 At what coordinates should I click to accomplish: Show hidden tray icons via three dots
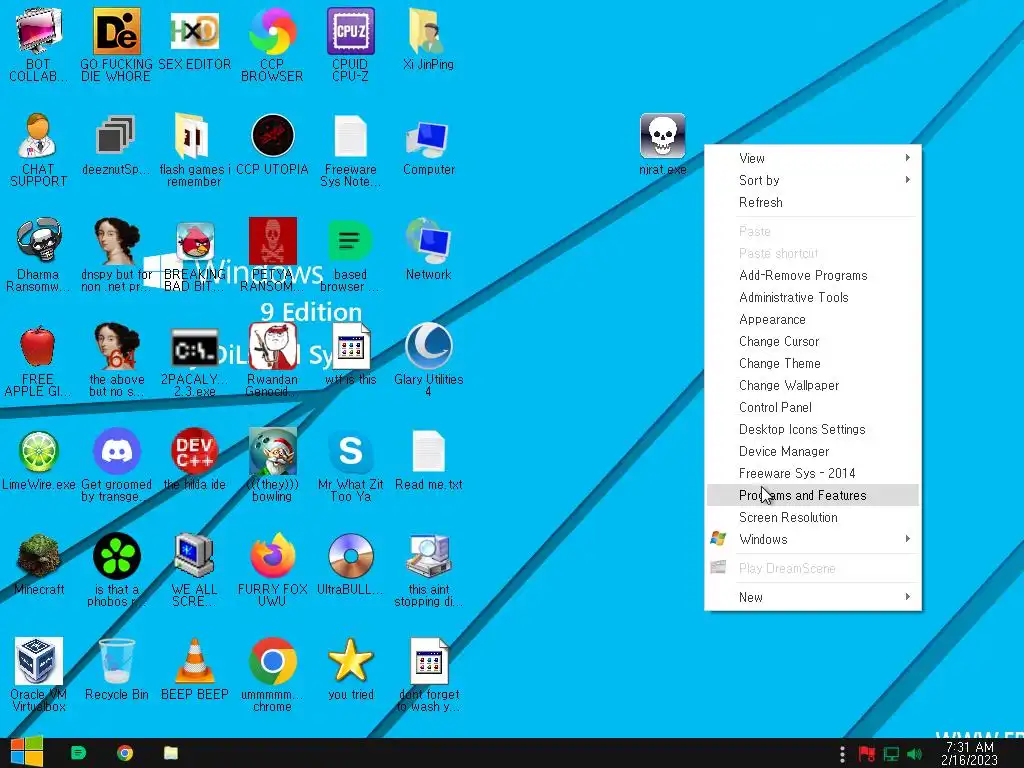(x=842, y=754)
